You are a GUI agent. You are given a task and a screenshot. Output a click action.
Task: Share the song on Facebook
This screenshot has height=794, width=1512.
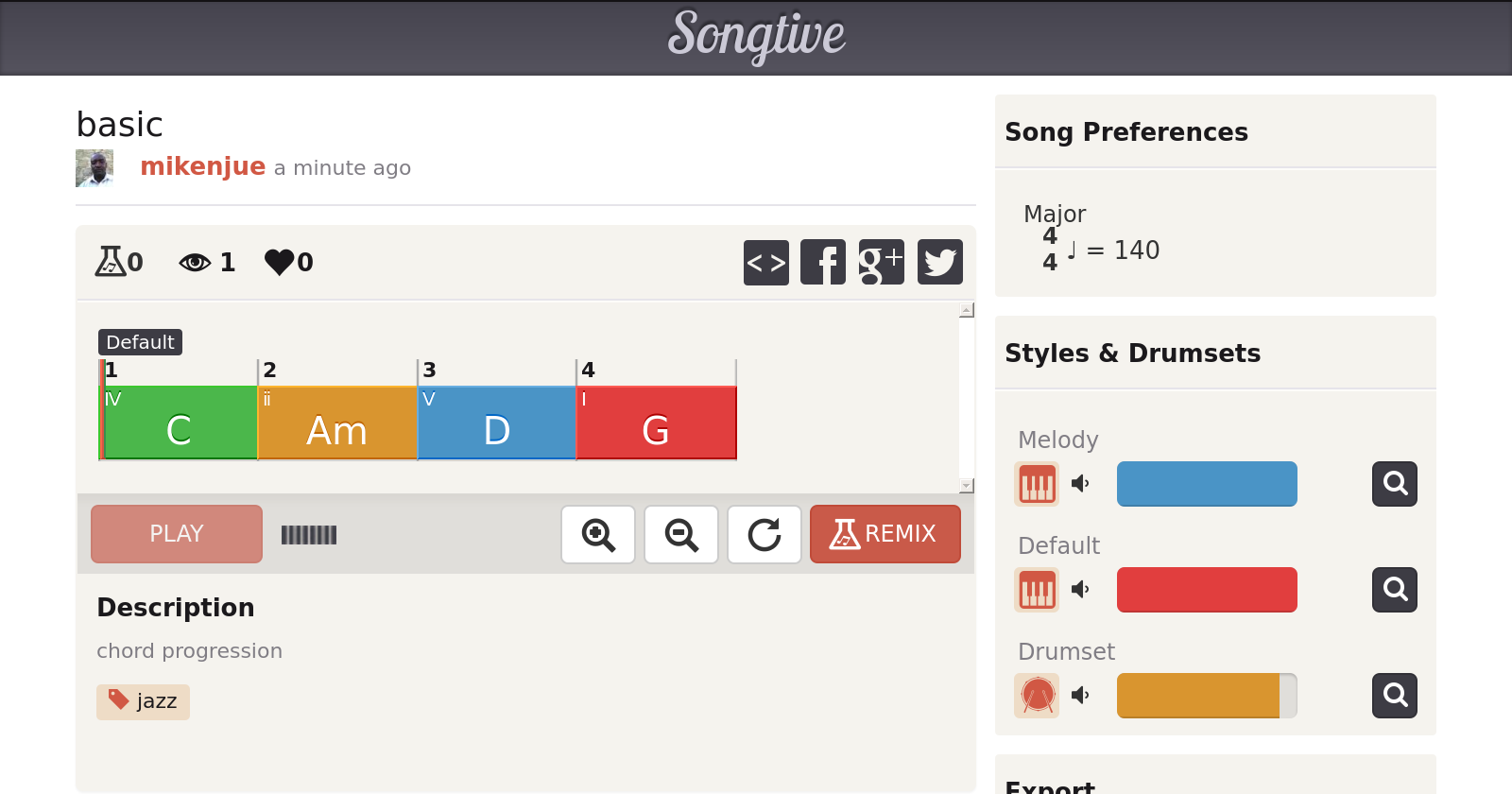coord(823,262)
